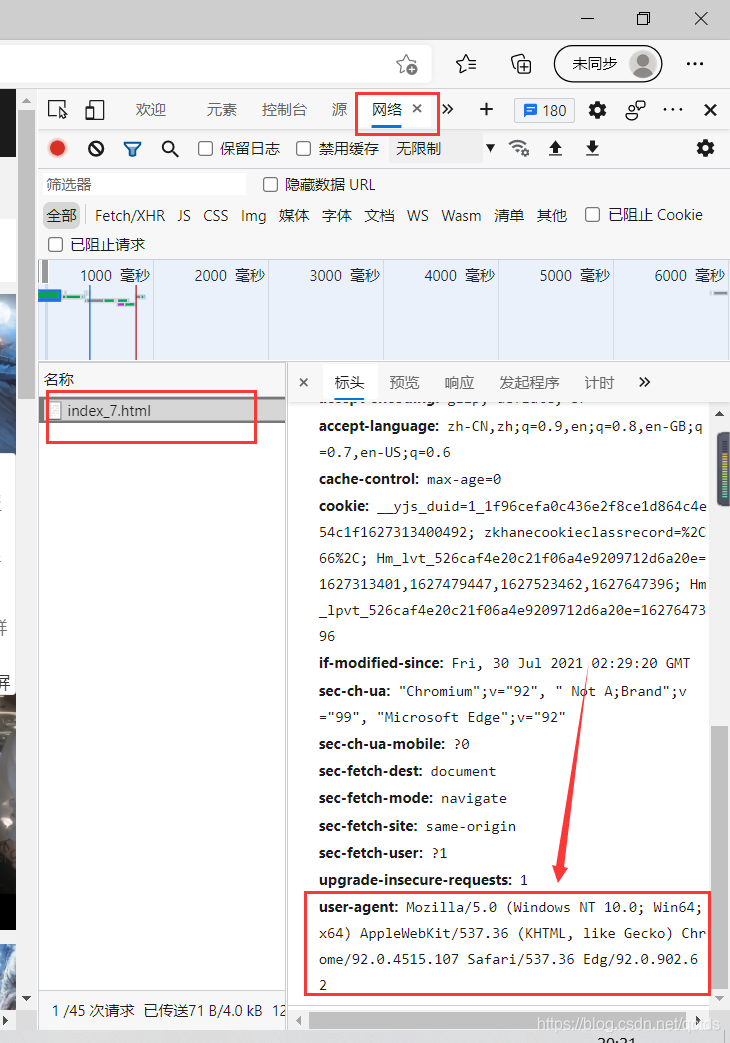The image size is (730, 1043).
Task: Enable 禁用缓存 checkbox
Action: pos(303,148)
